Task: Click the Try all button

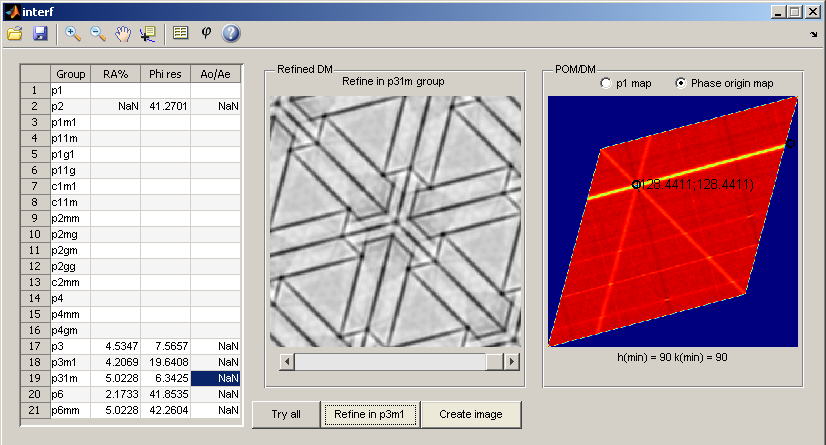Action: point(285,414)
